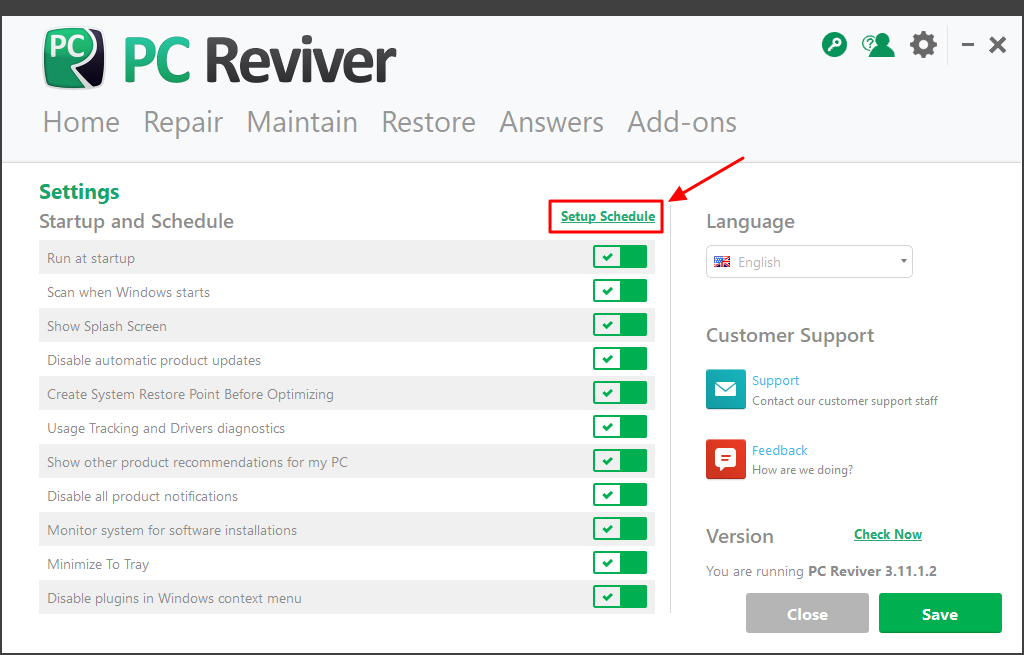Disable Scan when Windows starts toggle
Screen dimensions: 1024x655
click(620, 291)
